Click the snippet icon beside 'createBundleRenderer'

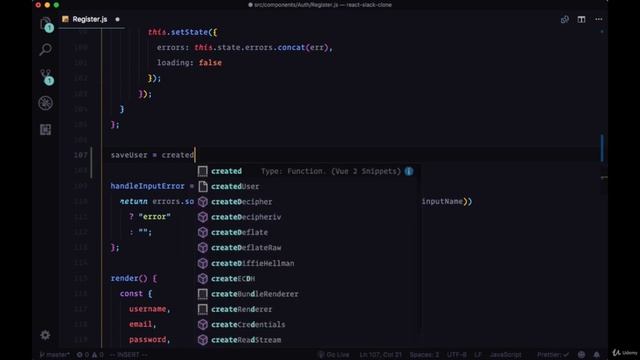point(202,294)
